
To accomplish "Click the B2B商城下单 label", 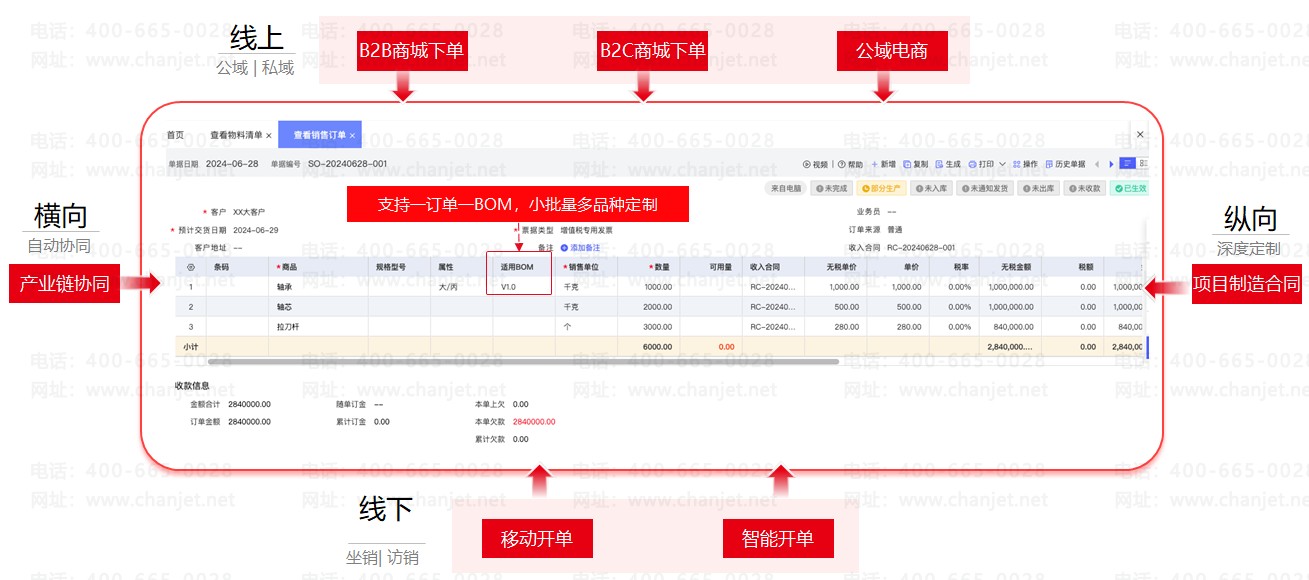I will 411,51.
